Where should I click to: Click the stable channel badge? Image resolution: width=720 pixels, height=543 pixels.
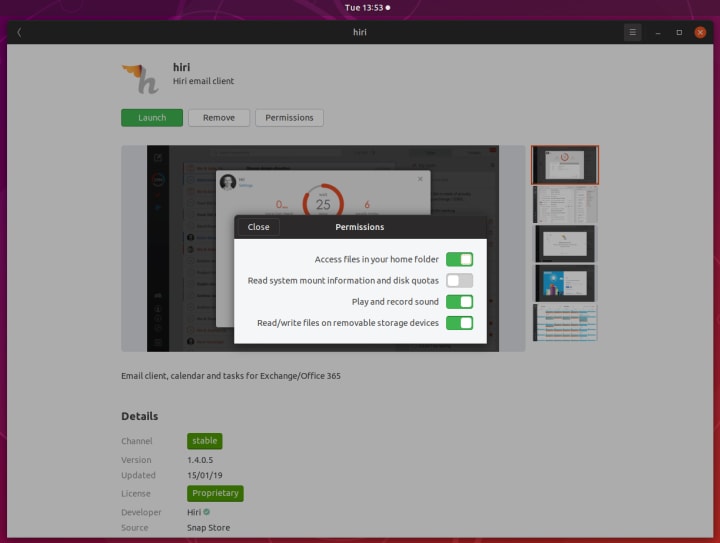[204, 441]
